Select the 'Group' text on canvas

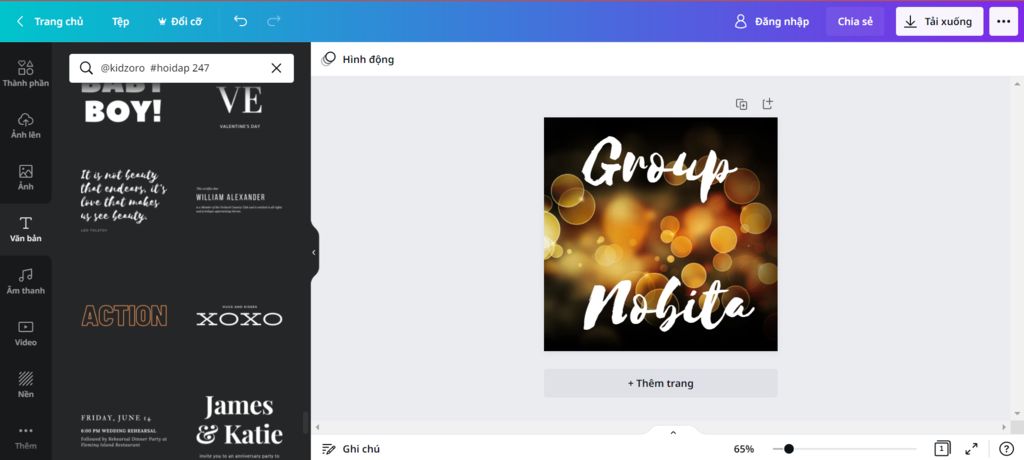point(660,169)
